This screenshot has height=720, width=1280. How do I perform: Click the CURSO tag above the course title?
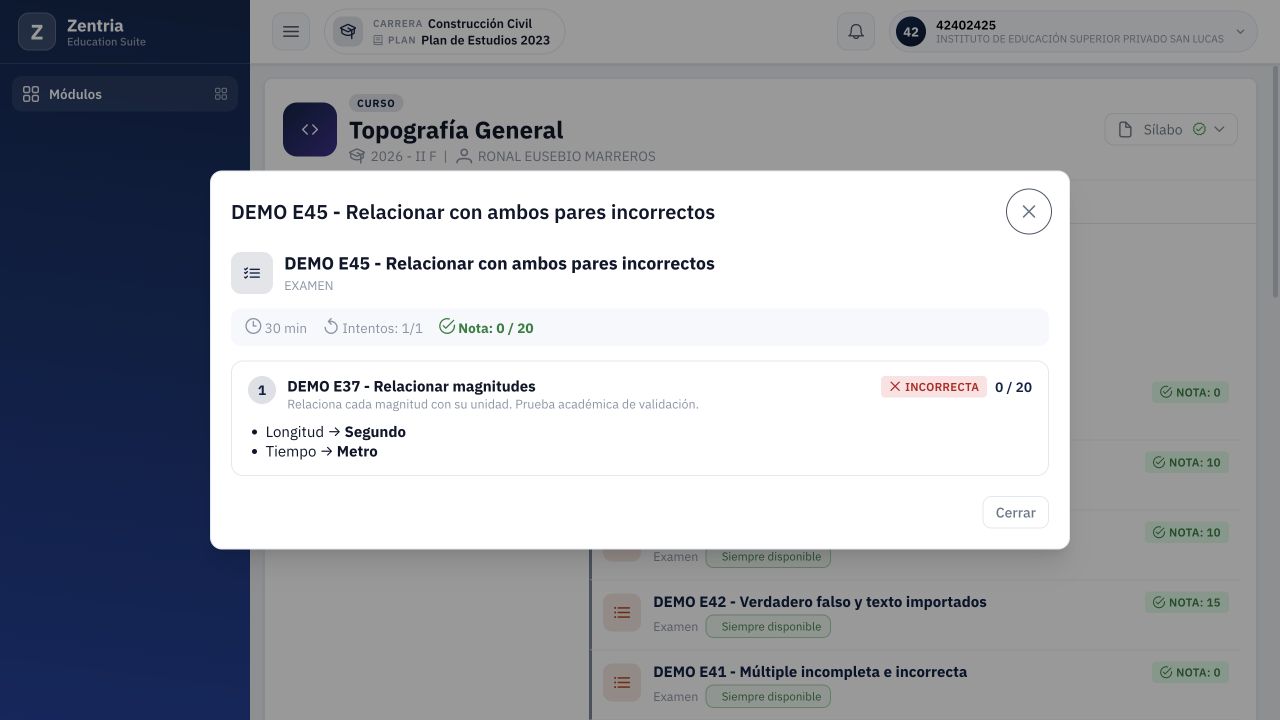pyautogui.click(x=376, y=103)
